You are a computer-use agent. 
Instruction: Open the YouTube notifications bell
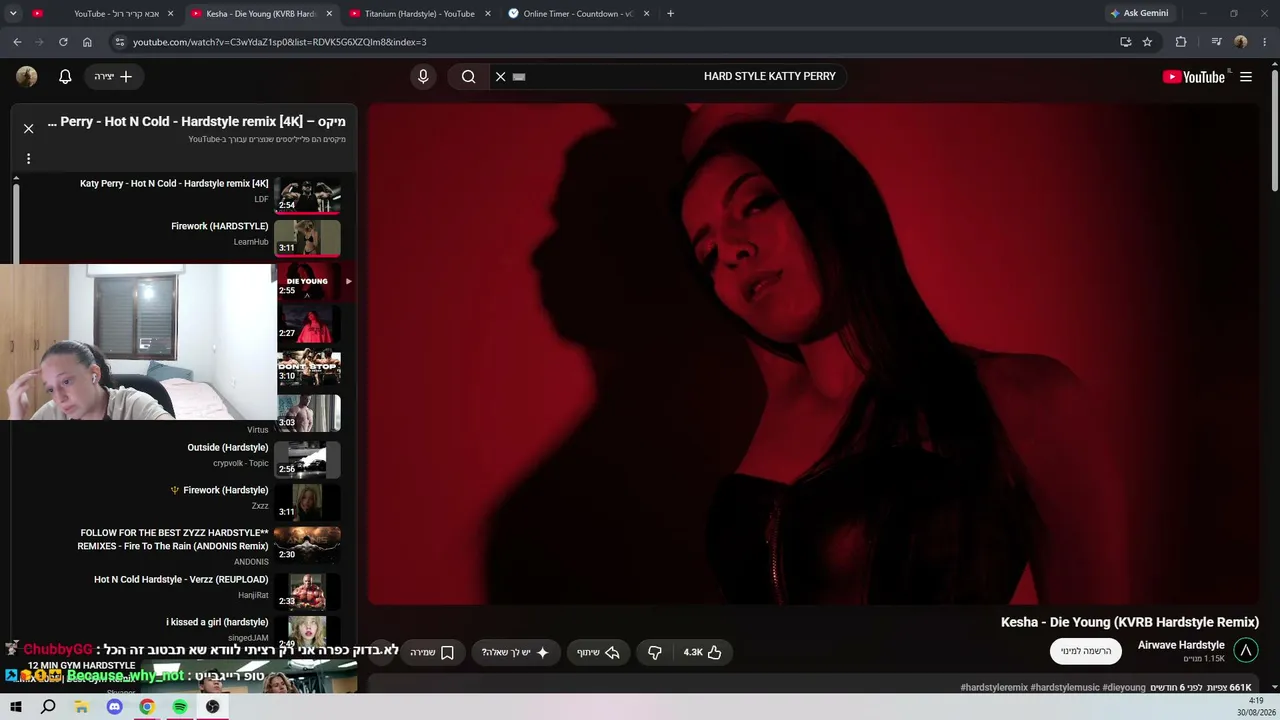click(x=65, y=77)
